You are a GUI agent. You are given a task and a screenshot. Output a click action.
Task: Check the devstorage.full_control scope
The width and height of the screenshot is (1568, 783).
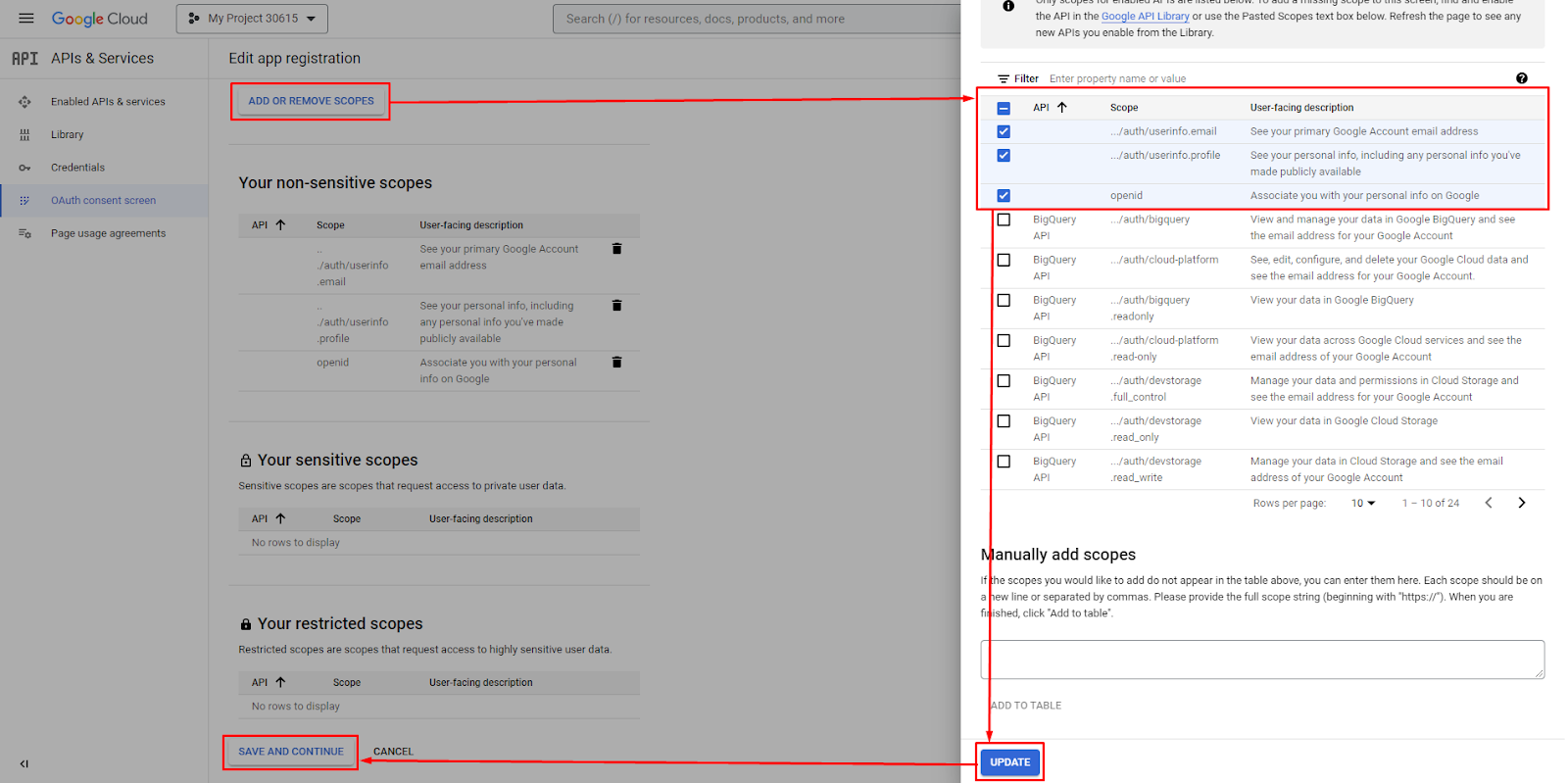pyautogui.click(x=1004, y=381)
